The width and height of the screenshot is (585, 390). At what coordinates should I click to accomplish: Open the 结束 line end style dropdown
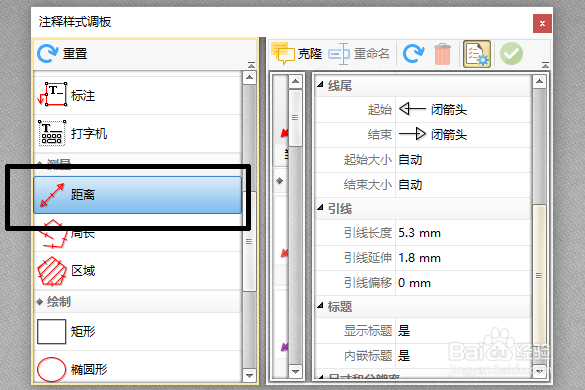(463, 135)
